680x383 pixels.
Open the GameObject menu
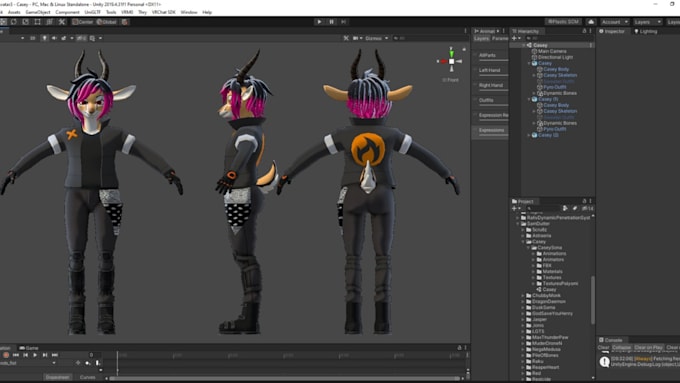(x=38, y=12)
